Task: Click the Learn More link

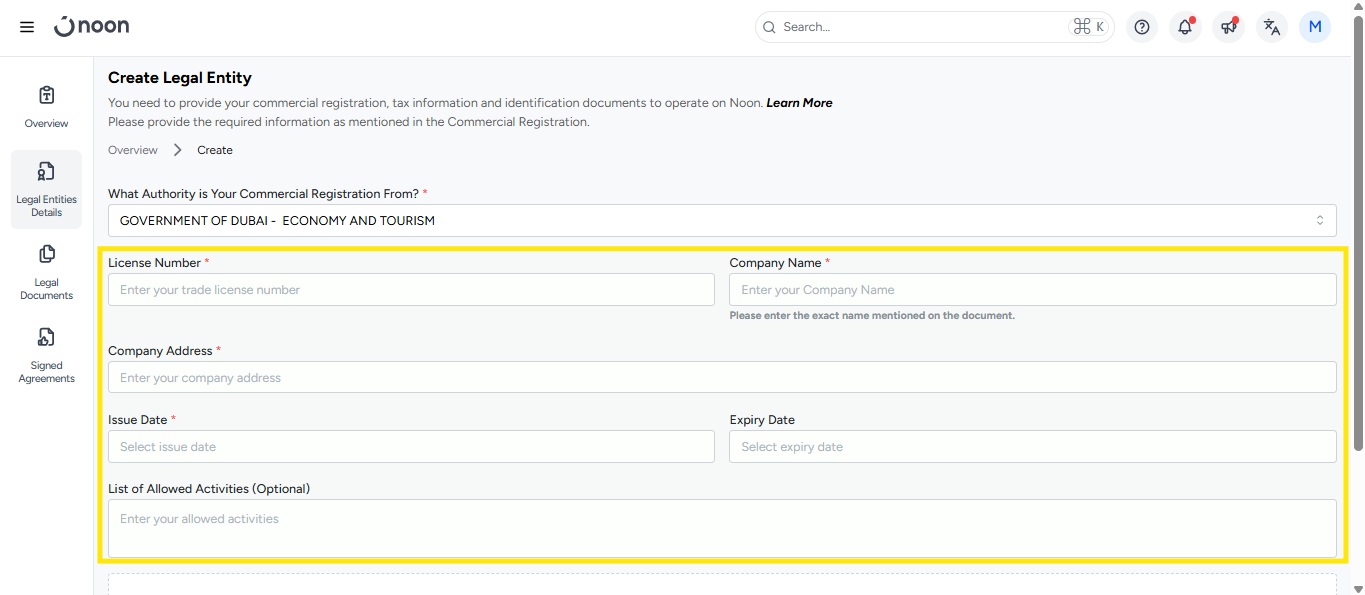Action: pos(799,103)
